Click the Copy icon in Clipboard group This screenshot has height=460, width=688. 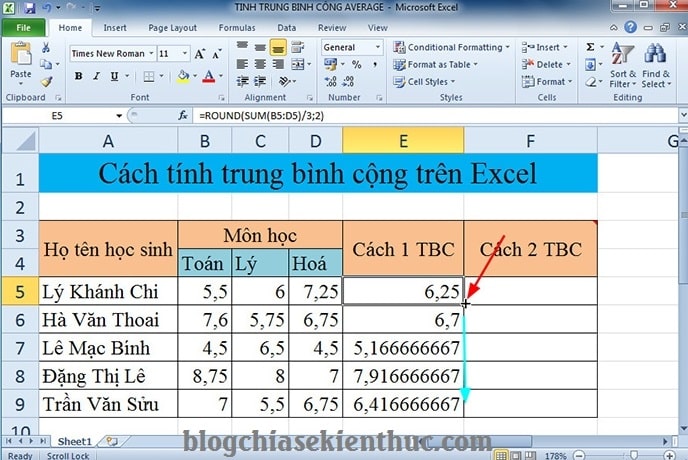[46, 64]
